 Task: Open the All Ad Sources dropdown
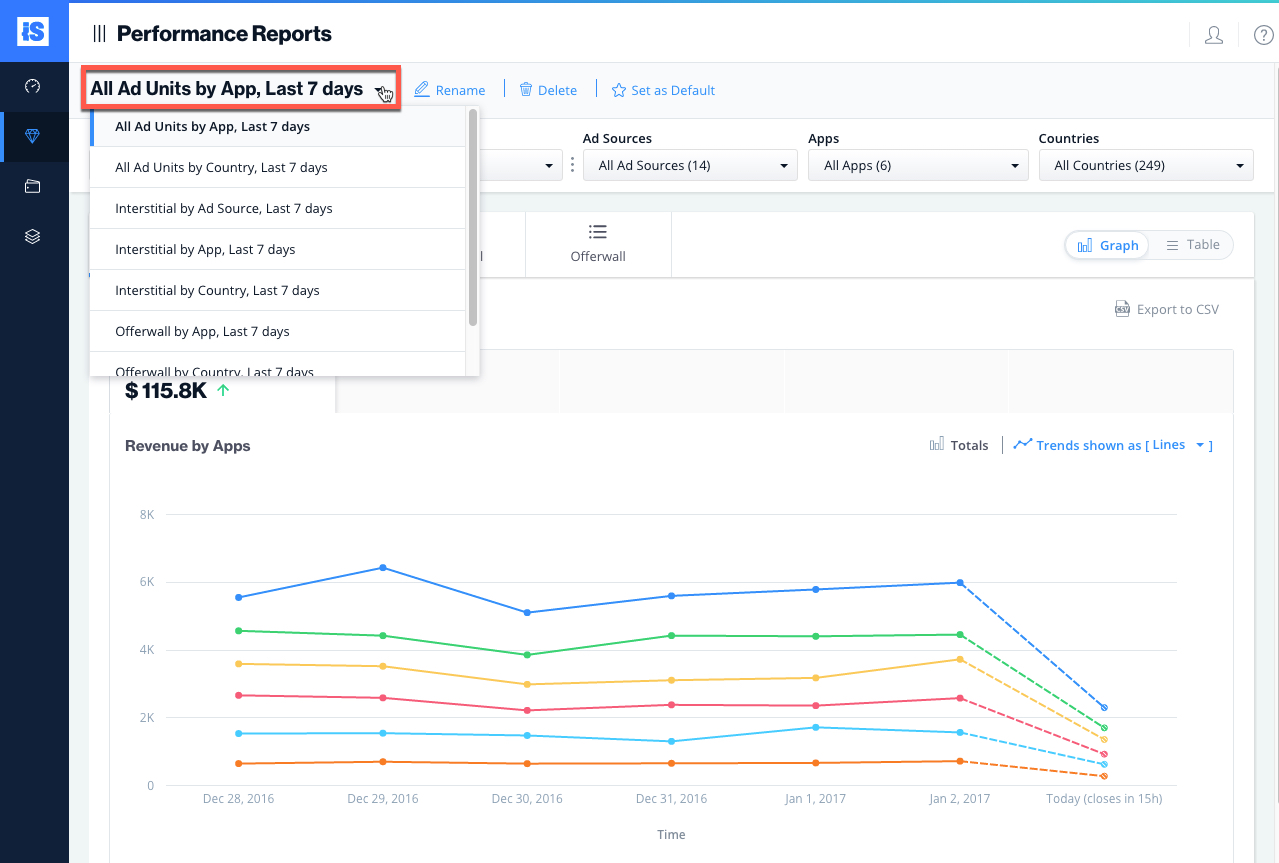pyautogui.click(x=690, y=165)
